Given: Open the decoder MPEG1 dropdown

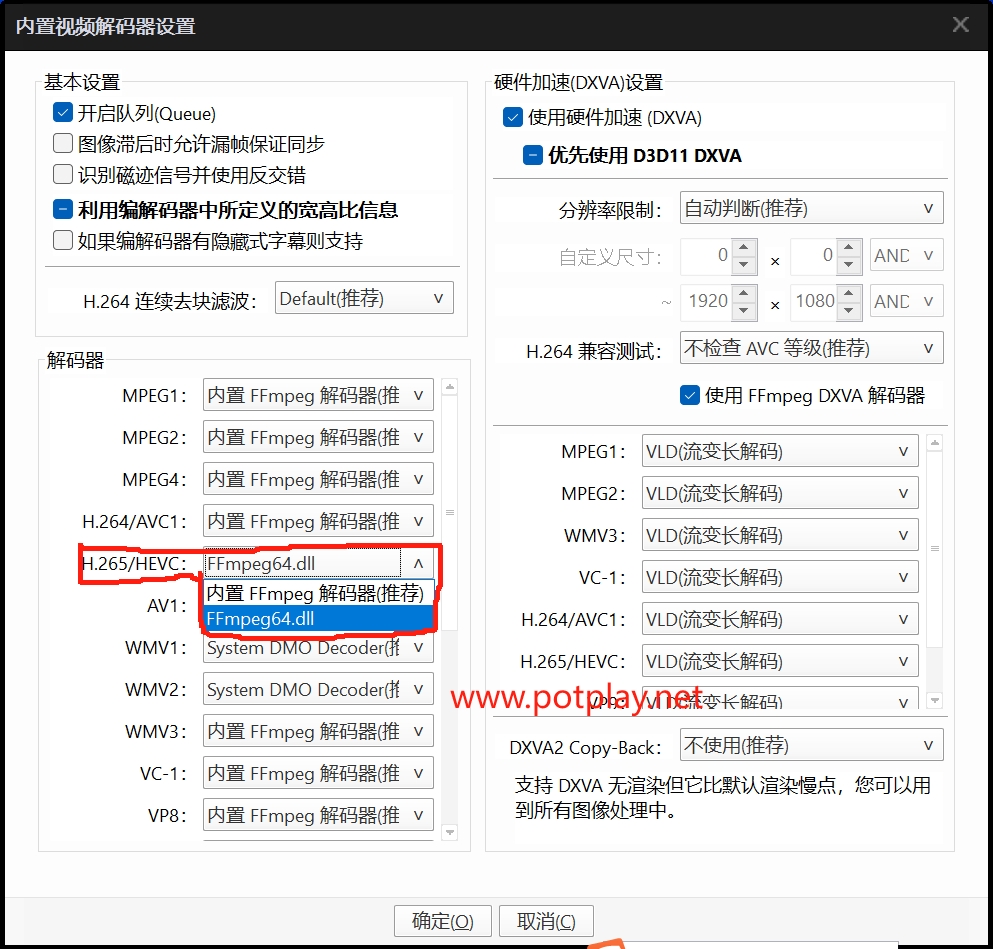Looking at the screenshot, I should (318, 395).
